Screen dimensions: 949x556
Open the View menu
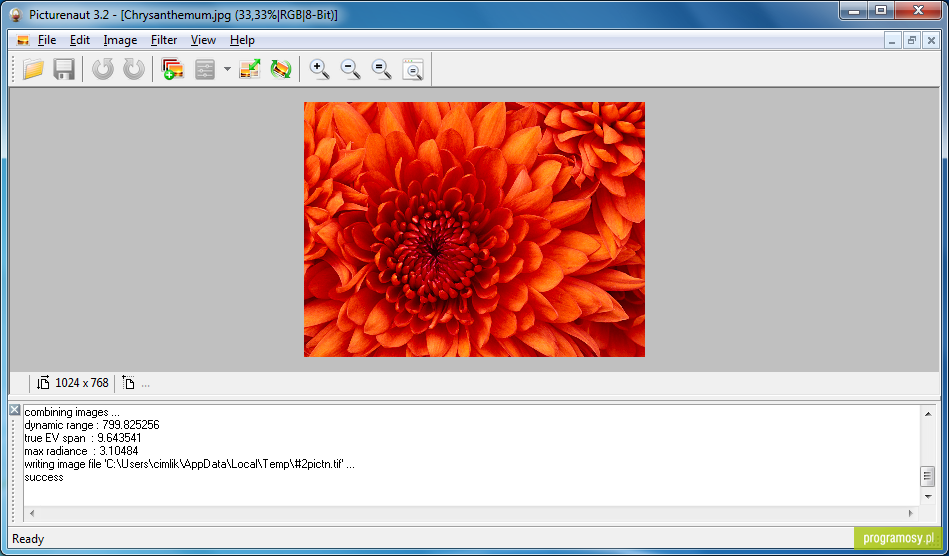pos(203,40)
